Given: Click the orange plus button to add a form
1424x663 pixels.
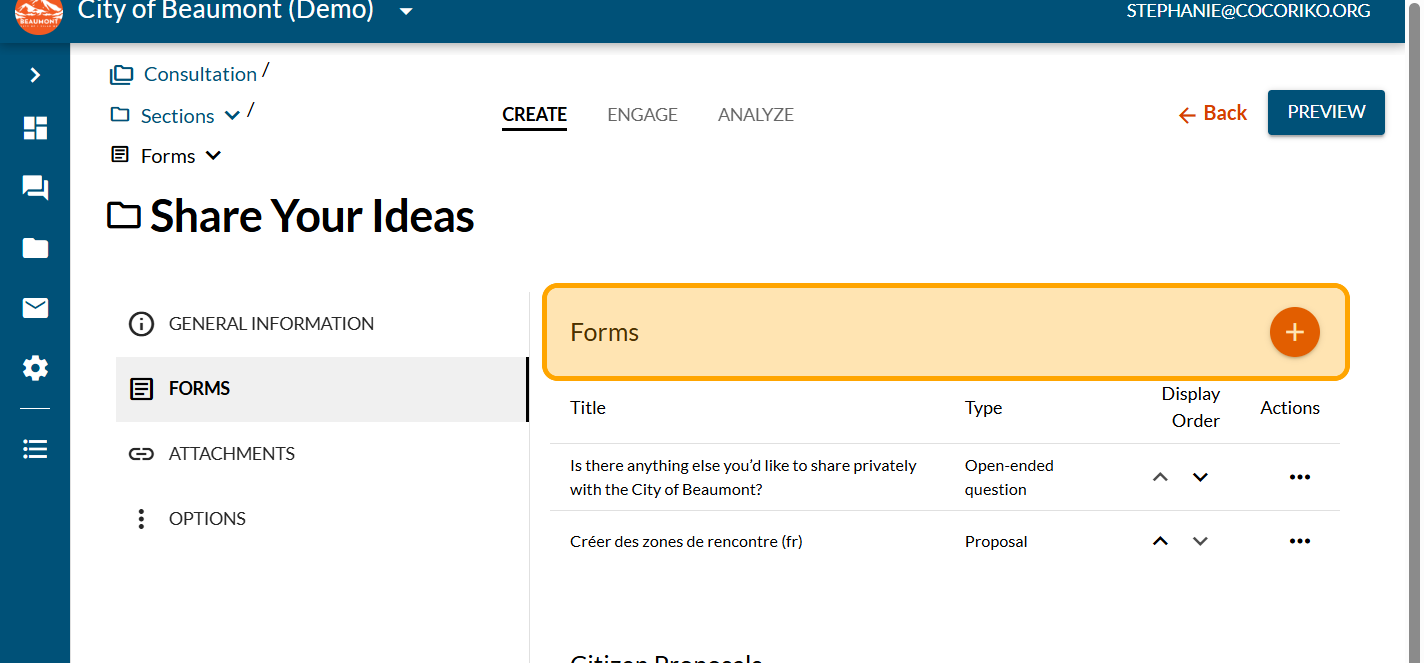Looking at the screenshot, I should point(1294,332).
